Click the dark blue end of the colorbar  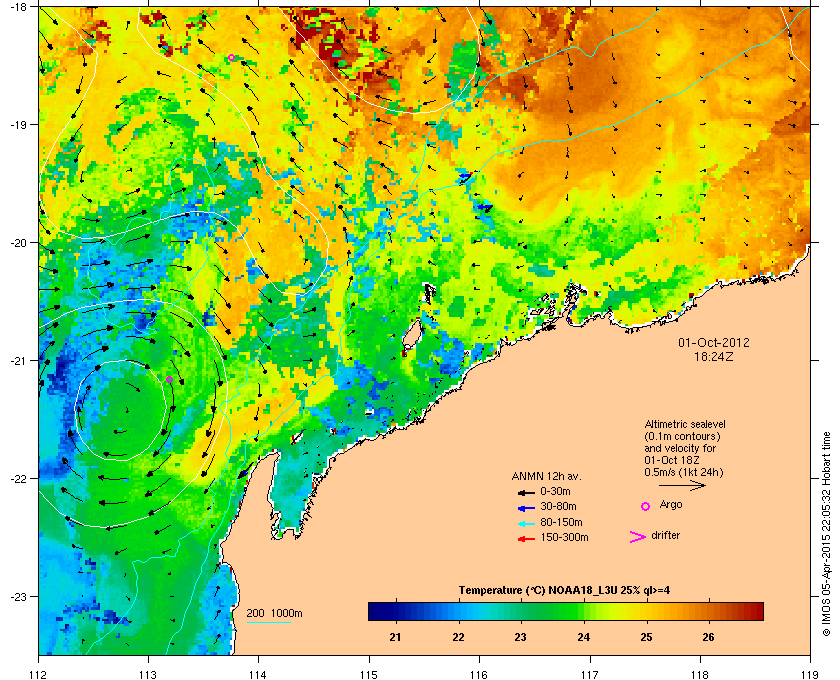tap(375, 611)
